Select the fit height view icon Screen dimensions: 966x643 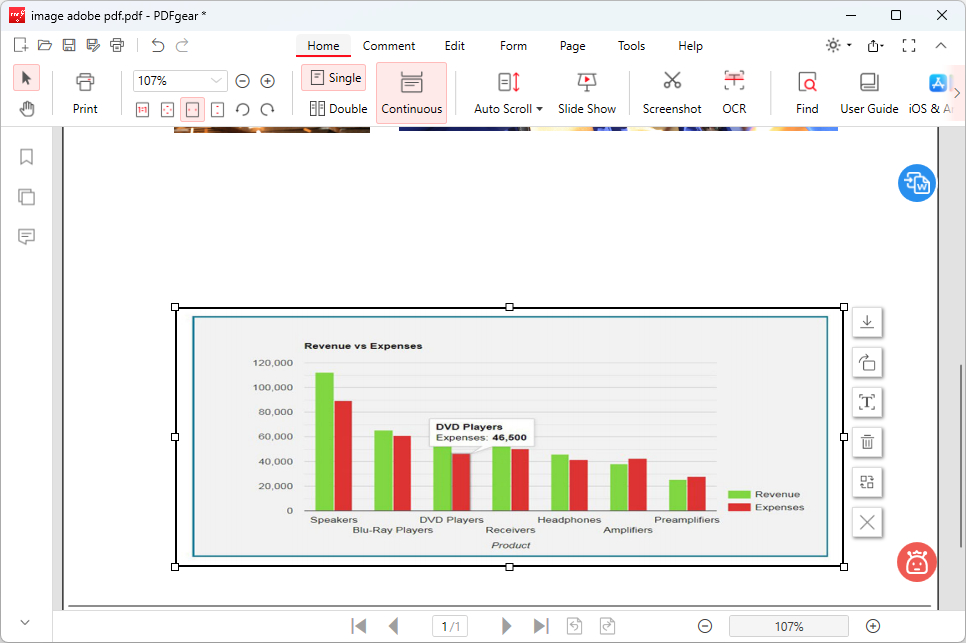click(217, 110)
